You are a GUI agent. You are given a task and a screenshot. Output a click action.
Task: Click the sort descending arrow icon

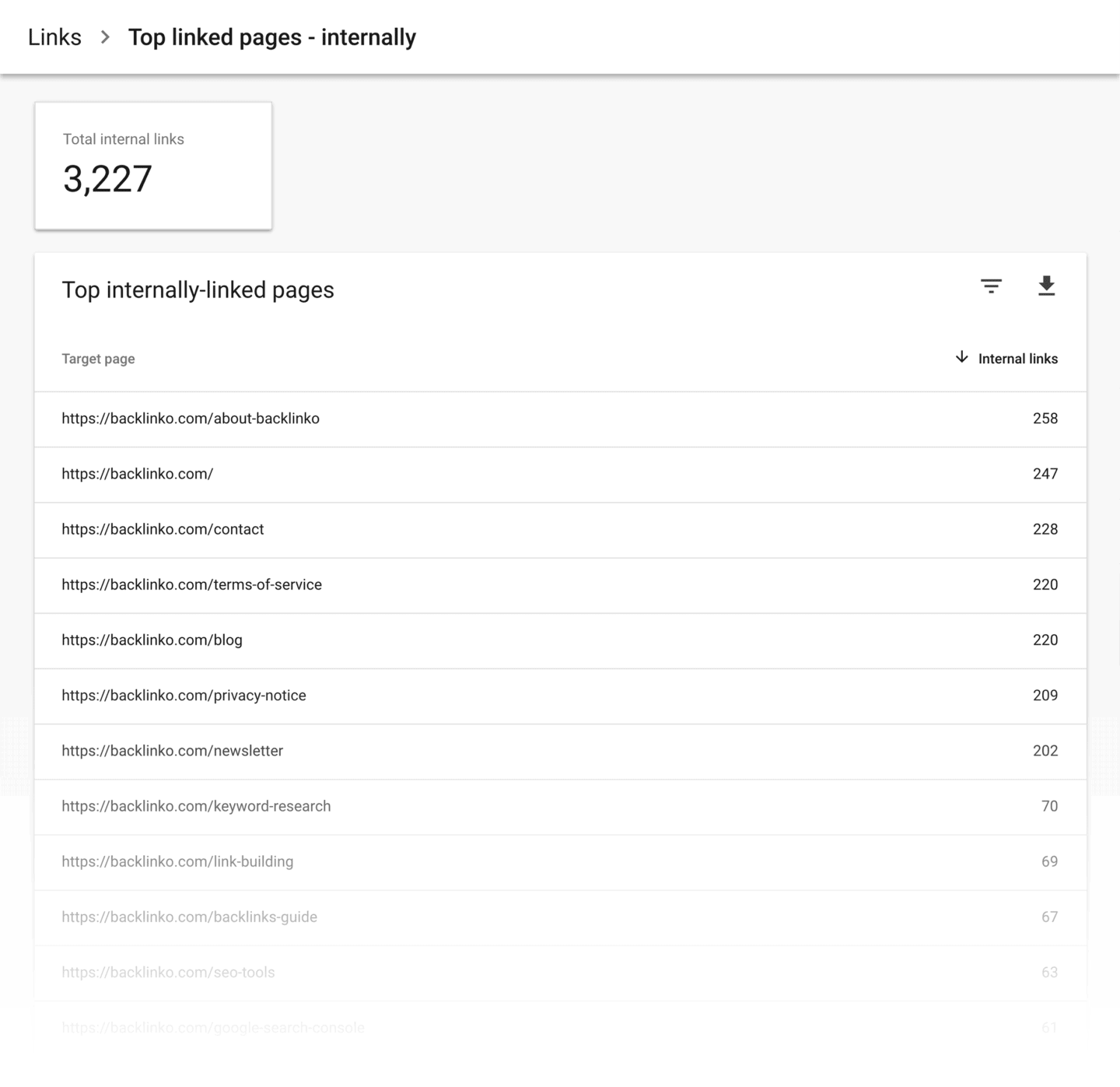click(x=962, y=357)
